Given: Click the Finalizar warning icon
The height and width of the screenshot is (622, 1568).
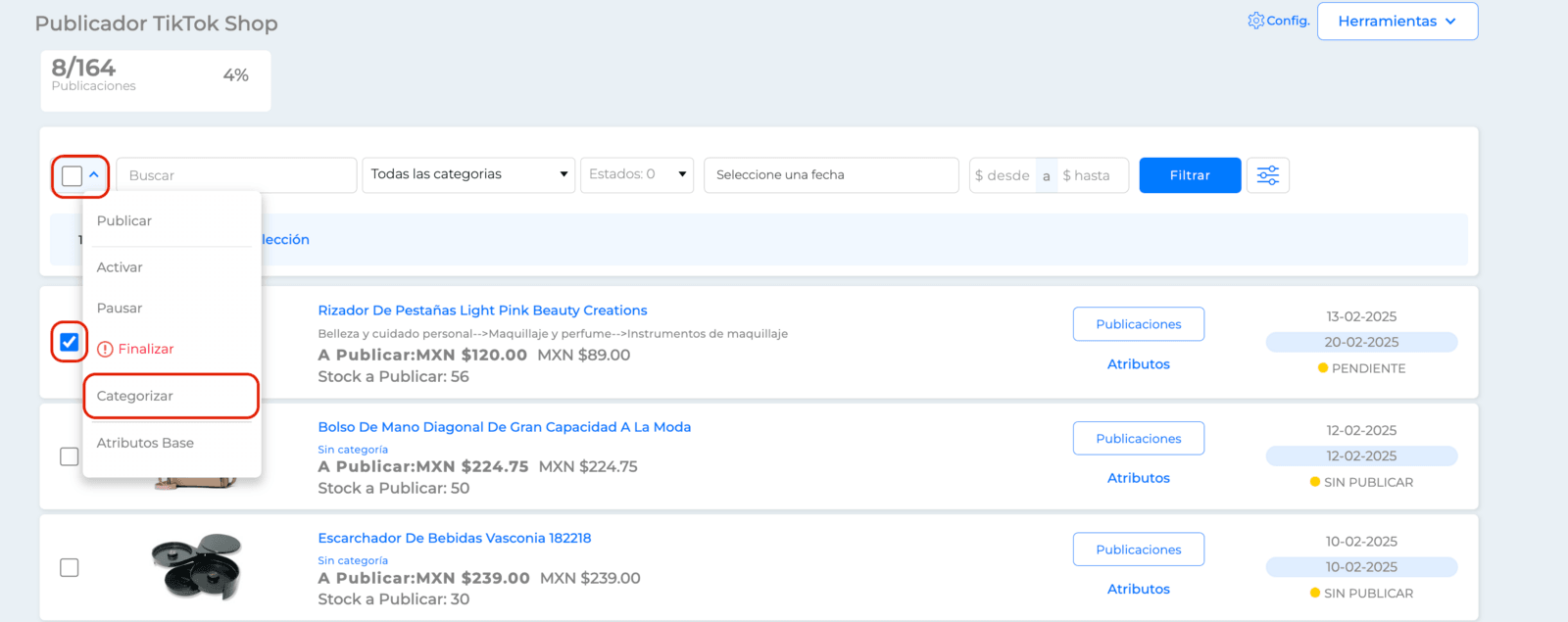Looking at the screenshot, I should click(106, 350).
